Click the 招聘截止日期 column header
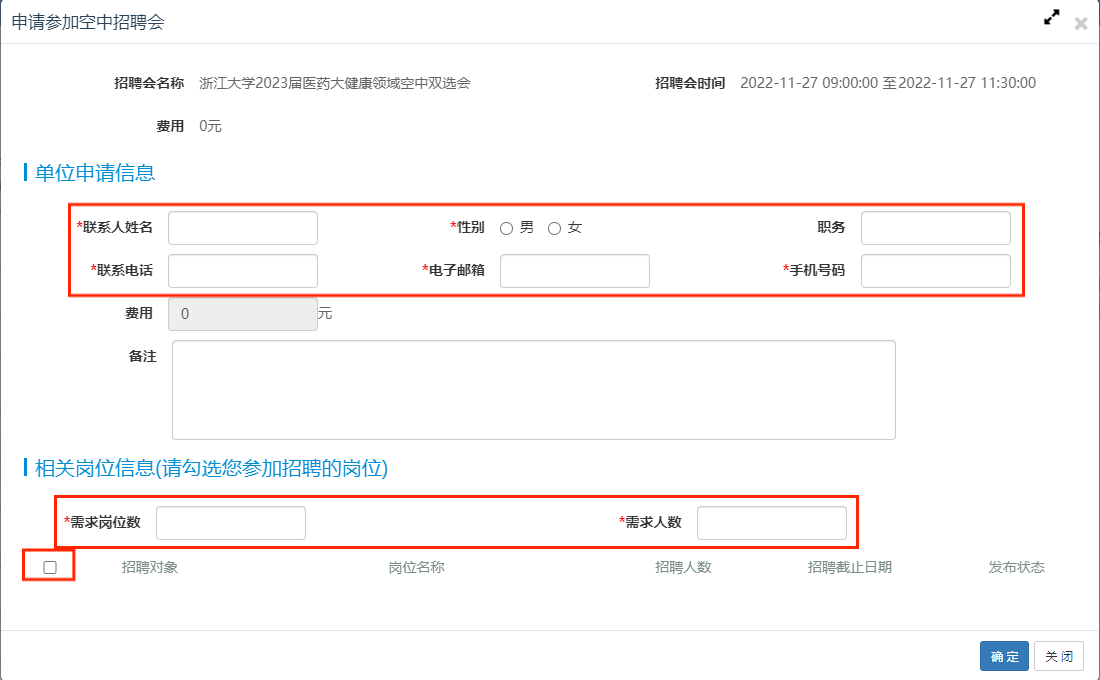The image size is (1100, 680). click(x=849, y=567)
